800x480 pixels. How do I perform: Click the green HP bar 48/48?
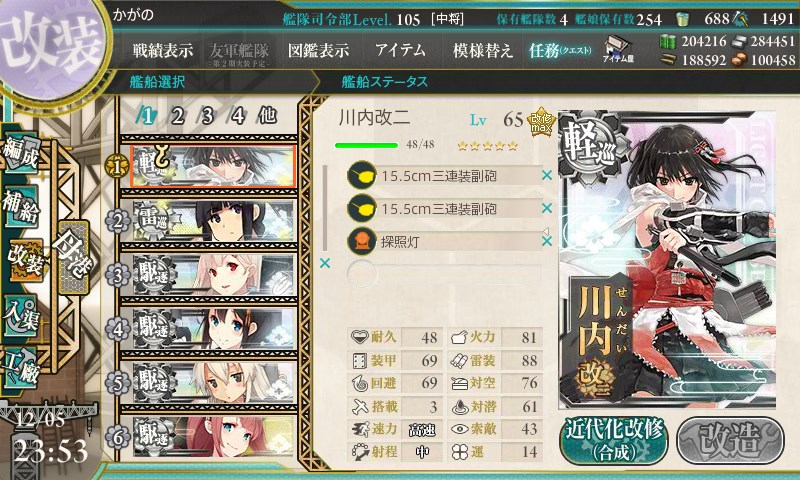coord(366,145)
